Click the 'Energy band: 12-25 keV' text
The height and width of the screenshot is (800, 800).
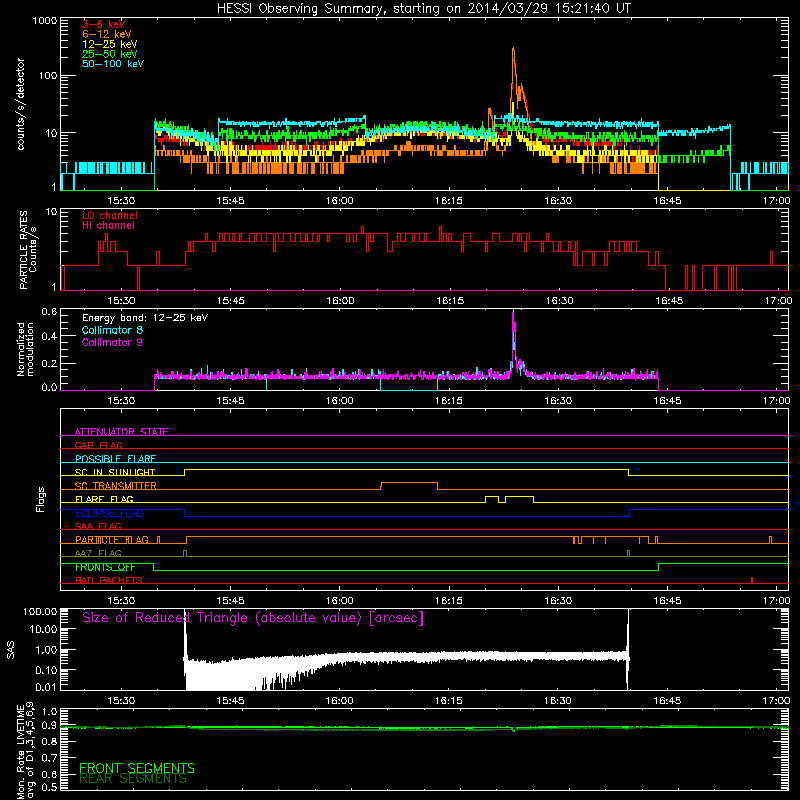click(x=145, y=318)
